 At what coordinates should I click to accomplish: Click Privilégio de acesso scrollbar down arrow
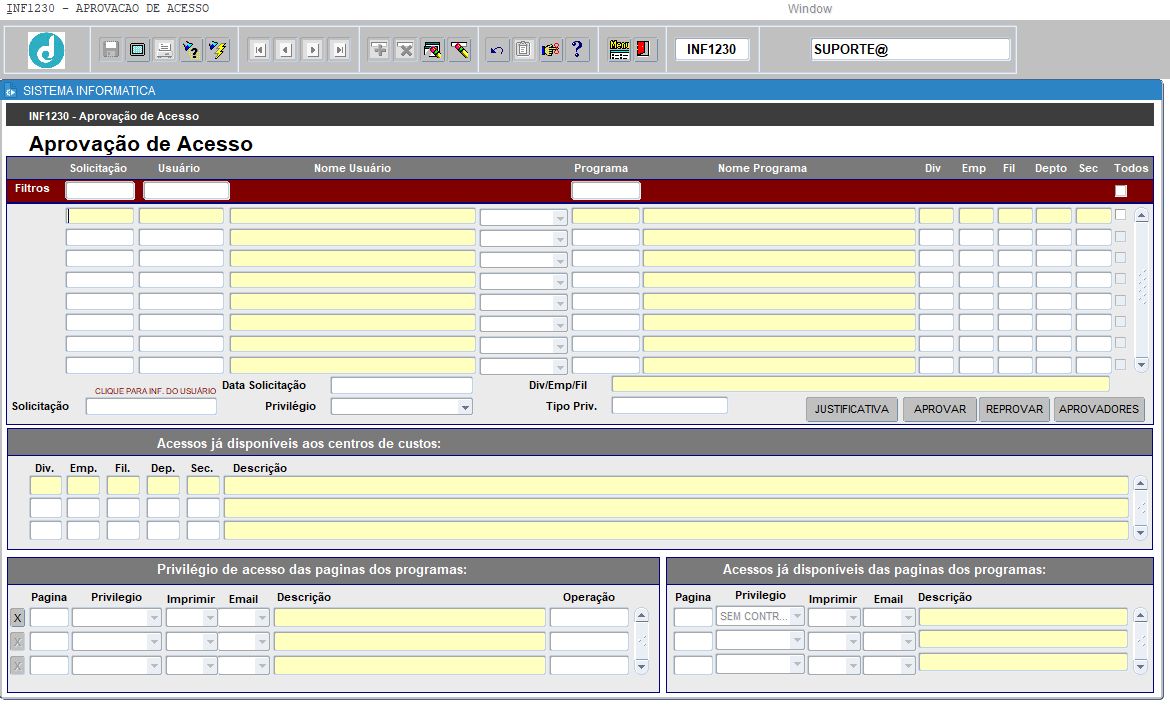pyautogui.click(x=642, y=666)
